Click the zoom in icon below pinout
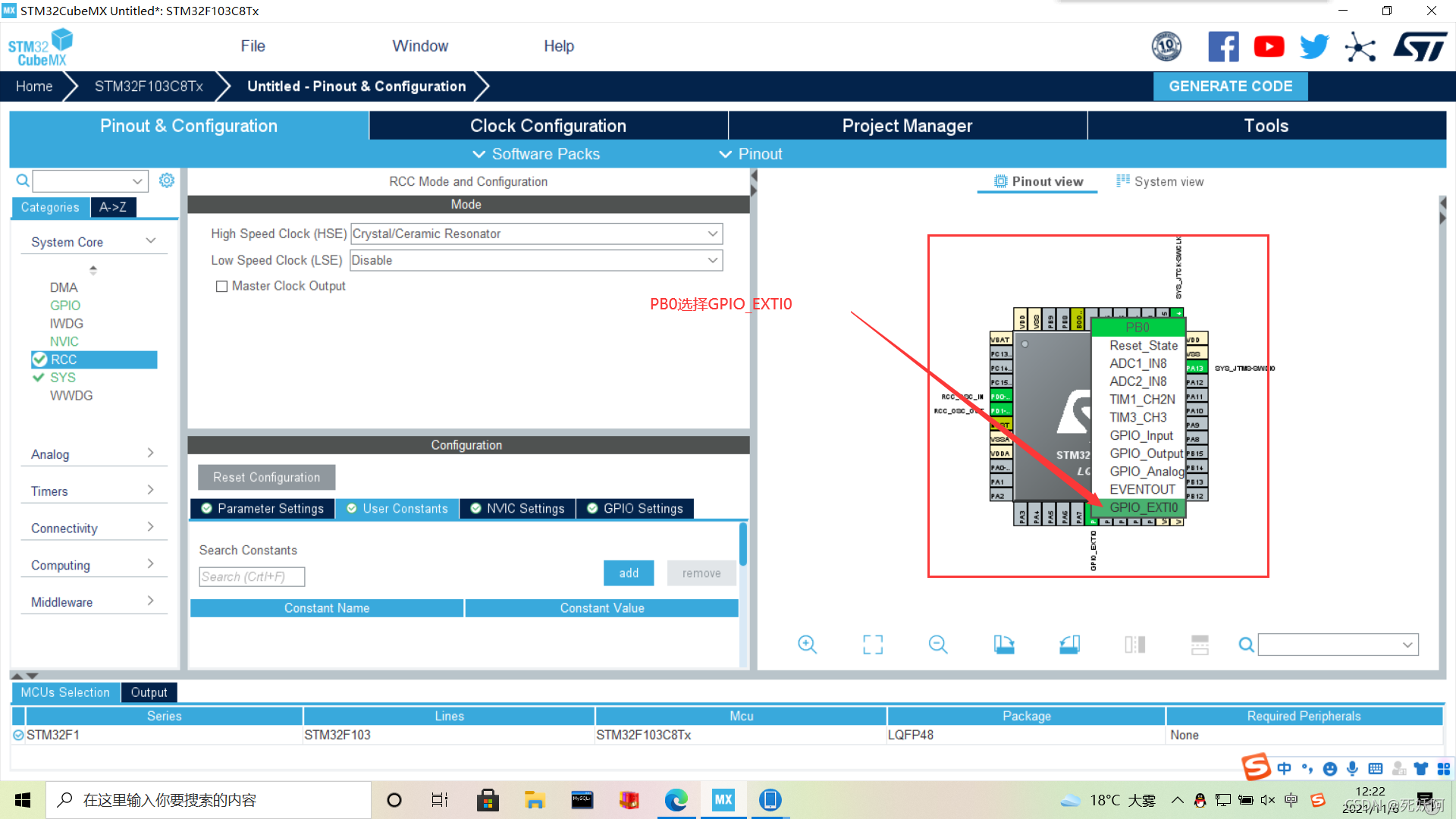 pos(807,645)
